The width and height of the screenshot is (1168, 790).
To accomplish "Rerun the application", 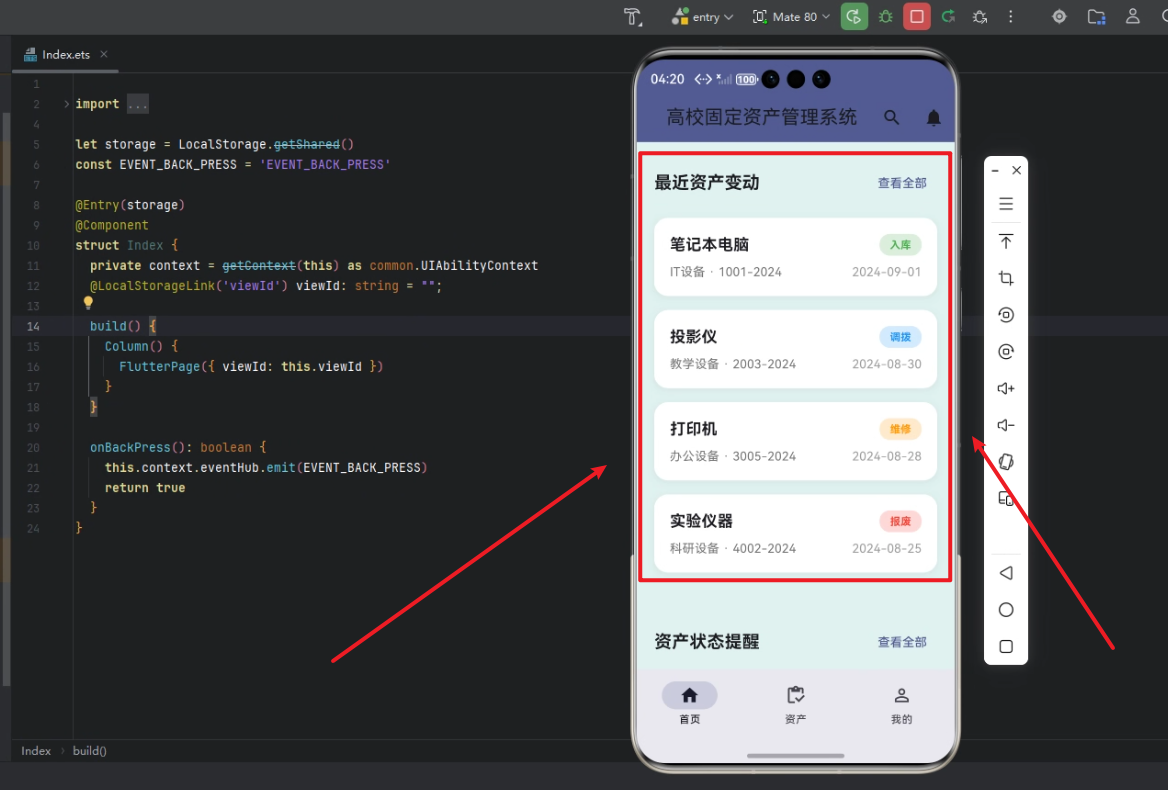I will pos(948,17).
